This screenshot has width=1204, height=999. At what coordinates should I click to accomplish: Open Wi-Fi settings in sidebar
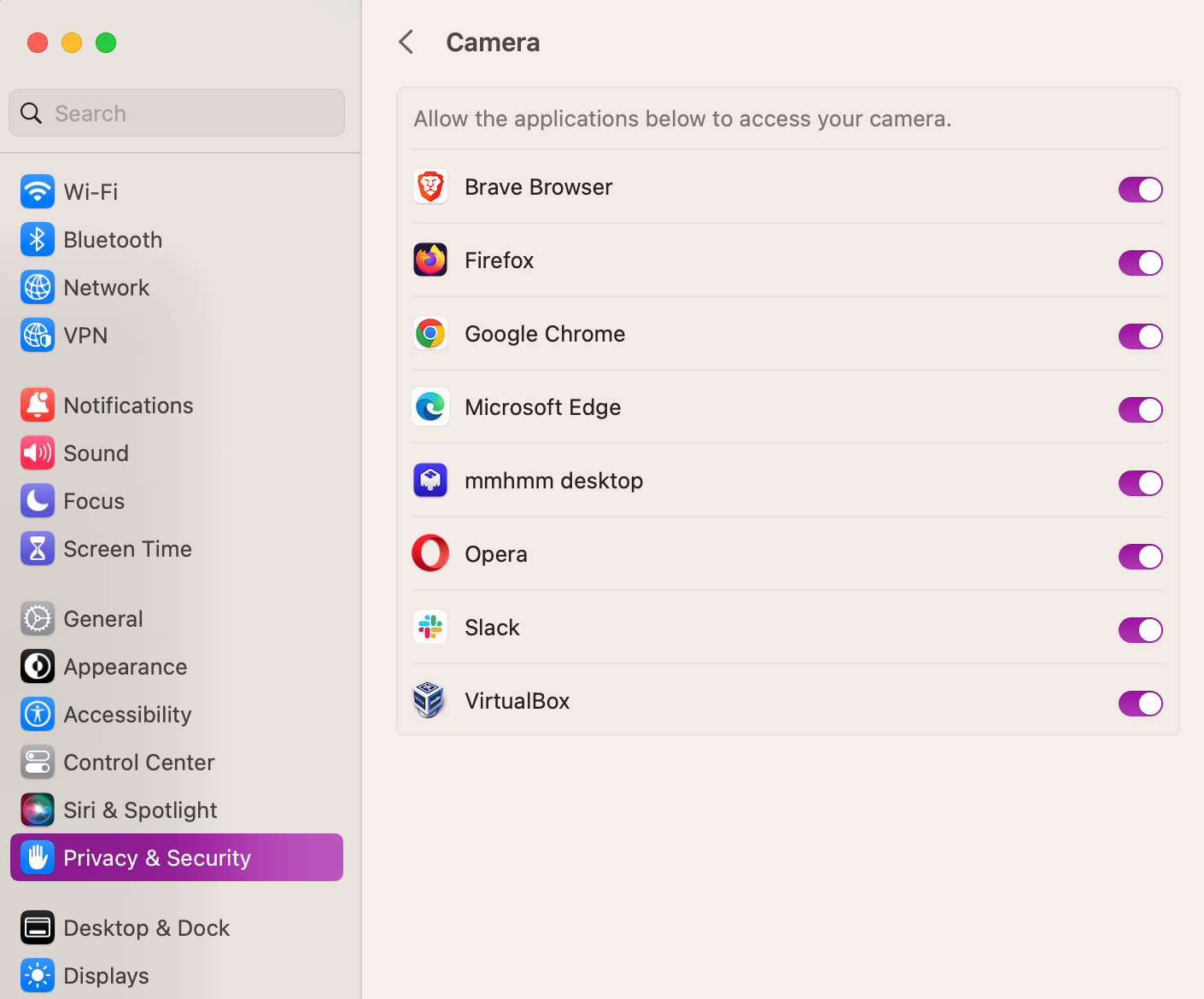[91, 192]
